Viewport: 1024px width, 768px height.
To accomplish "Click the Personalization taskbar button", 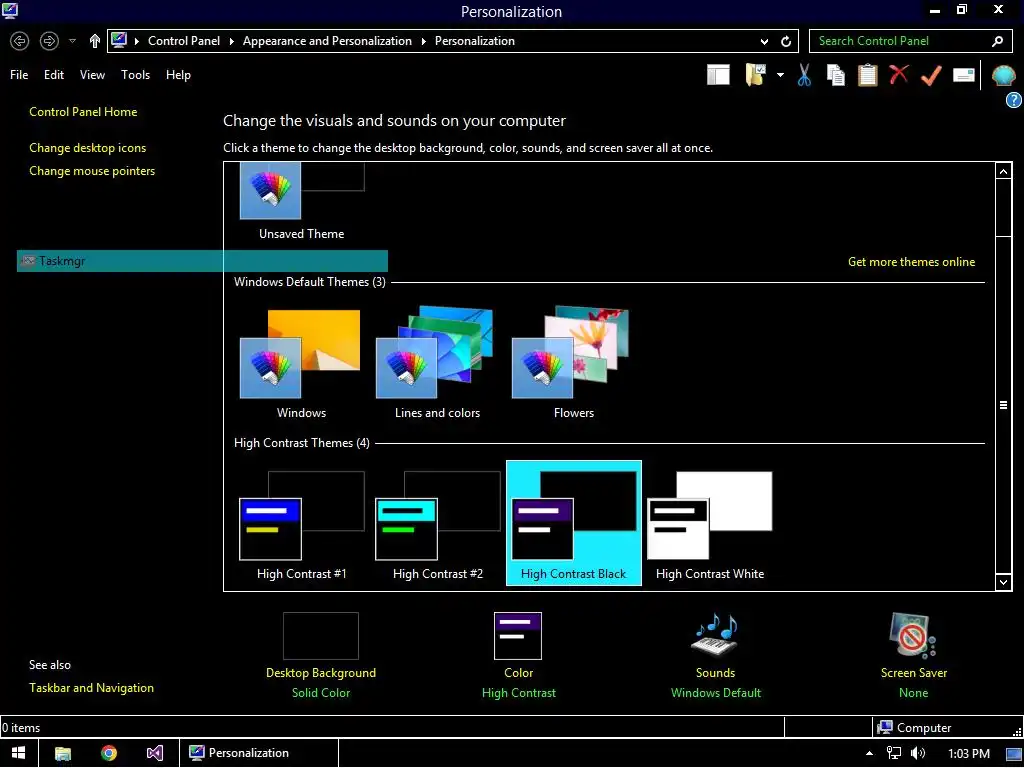I will tap(259, 753).
